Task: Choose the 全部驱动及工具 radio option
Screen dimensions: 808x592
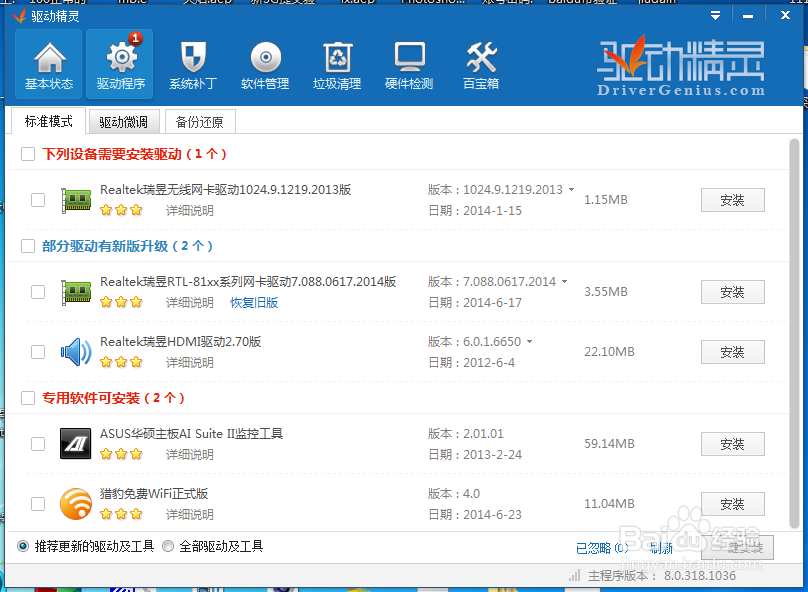Action: (x=167, y=545)
